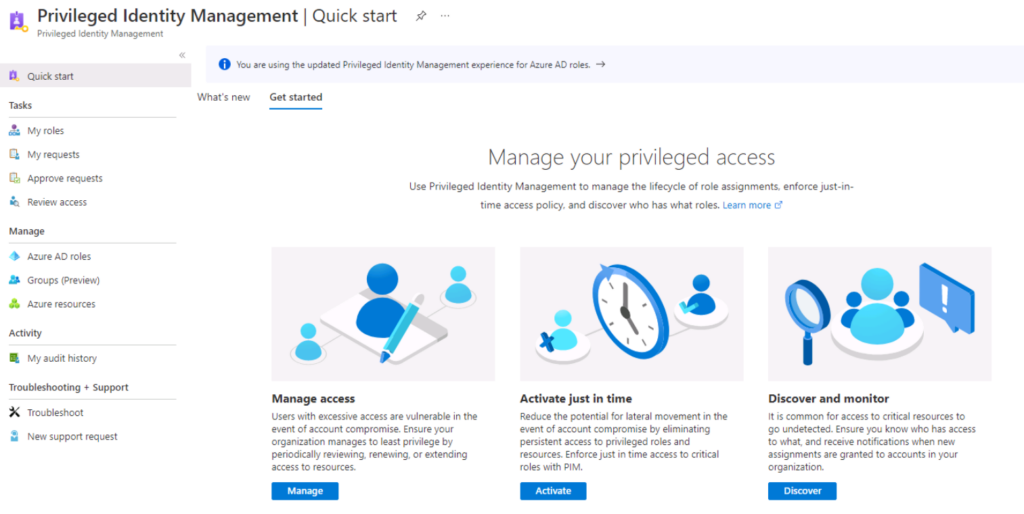Click the My requests icon

point(14,155)
